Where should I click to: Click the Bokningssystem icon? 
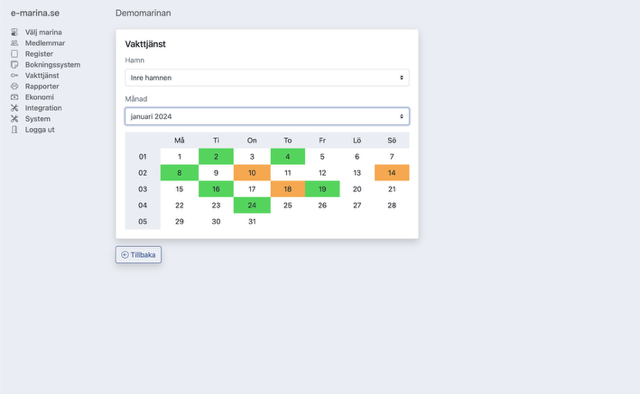point(15,65)
